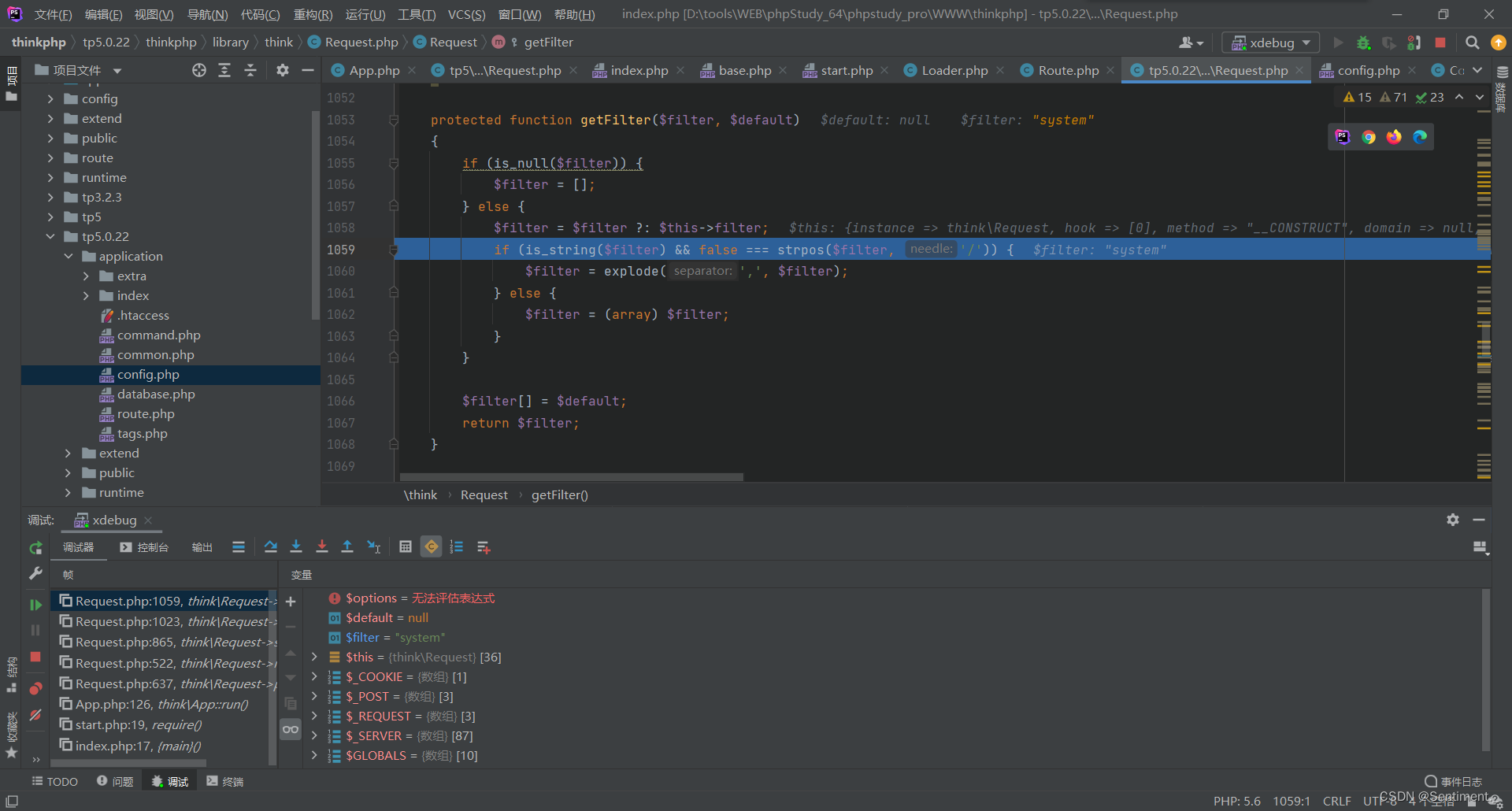This screenshot has height=811, width=1512.
Task: Click PHP: 5.6 language level in status bar
Action: [1236, 801]
